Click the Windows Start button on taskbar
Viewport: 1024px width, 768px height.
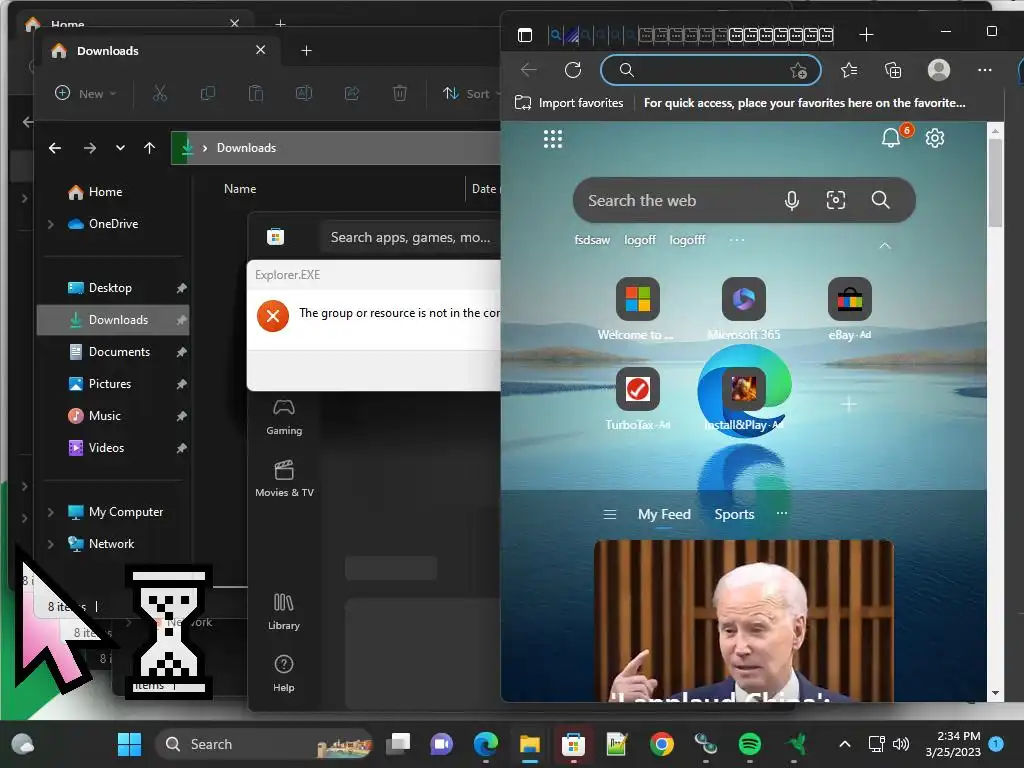point(129,744)
